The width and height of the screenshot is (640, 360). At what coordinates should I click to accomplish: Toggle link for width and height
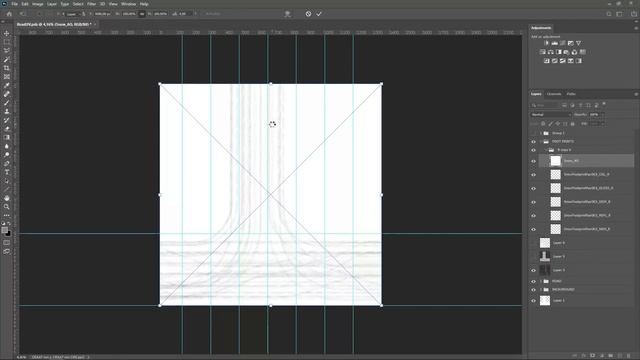coord(142,14)
